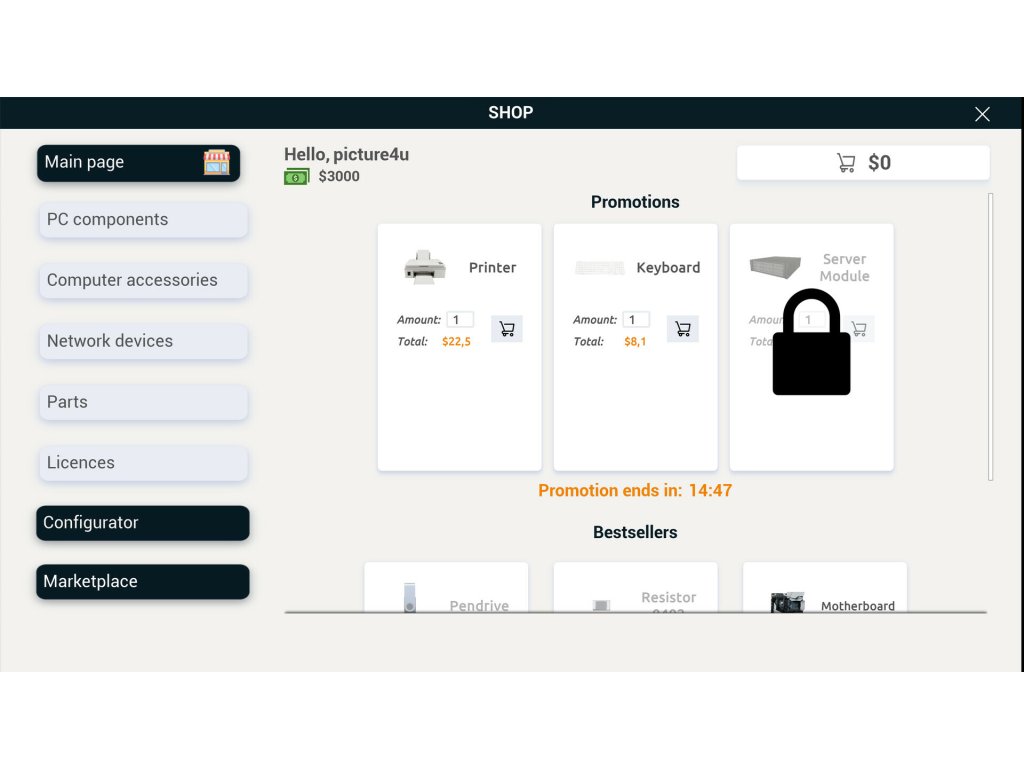
Task: Click the shop stall icon on Main page
Action: click(216, 162)
